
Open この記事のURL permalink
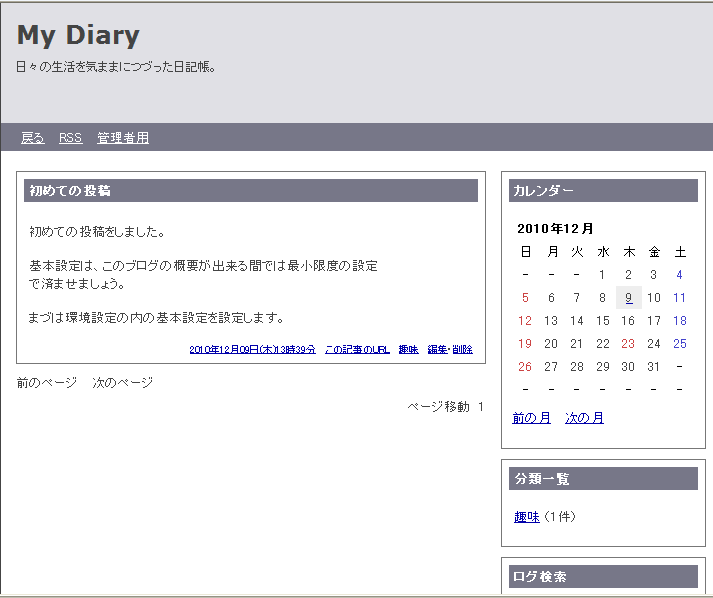[357, 349]
